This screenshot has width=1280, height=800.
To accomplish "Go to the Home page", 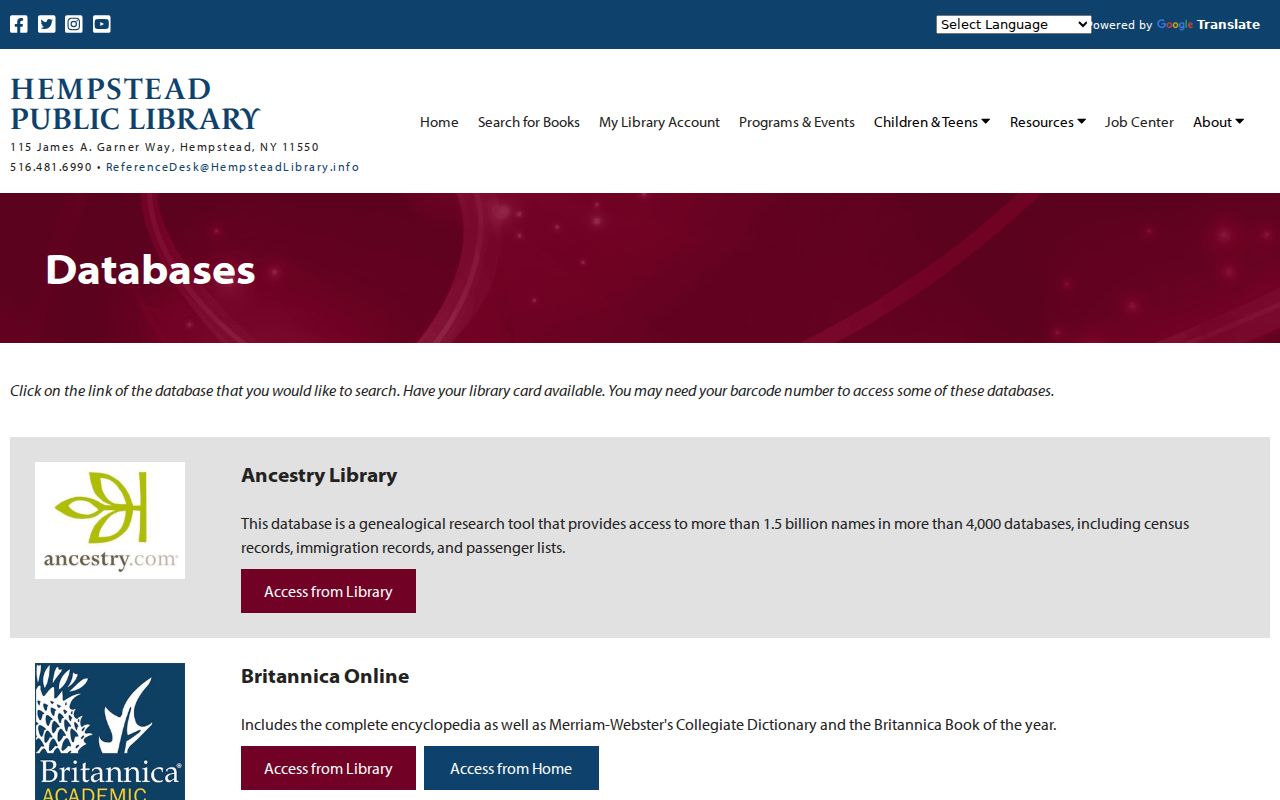I will 439,122.
